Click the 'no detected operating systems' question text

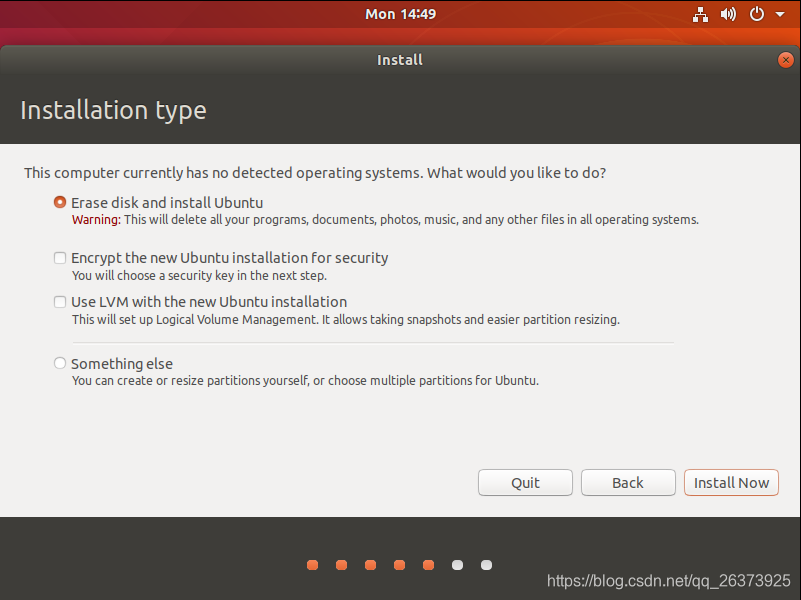pos(315,173)
